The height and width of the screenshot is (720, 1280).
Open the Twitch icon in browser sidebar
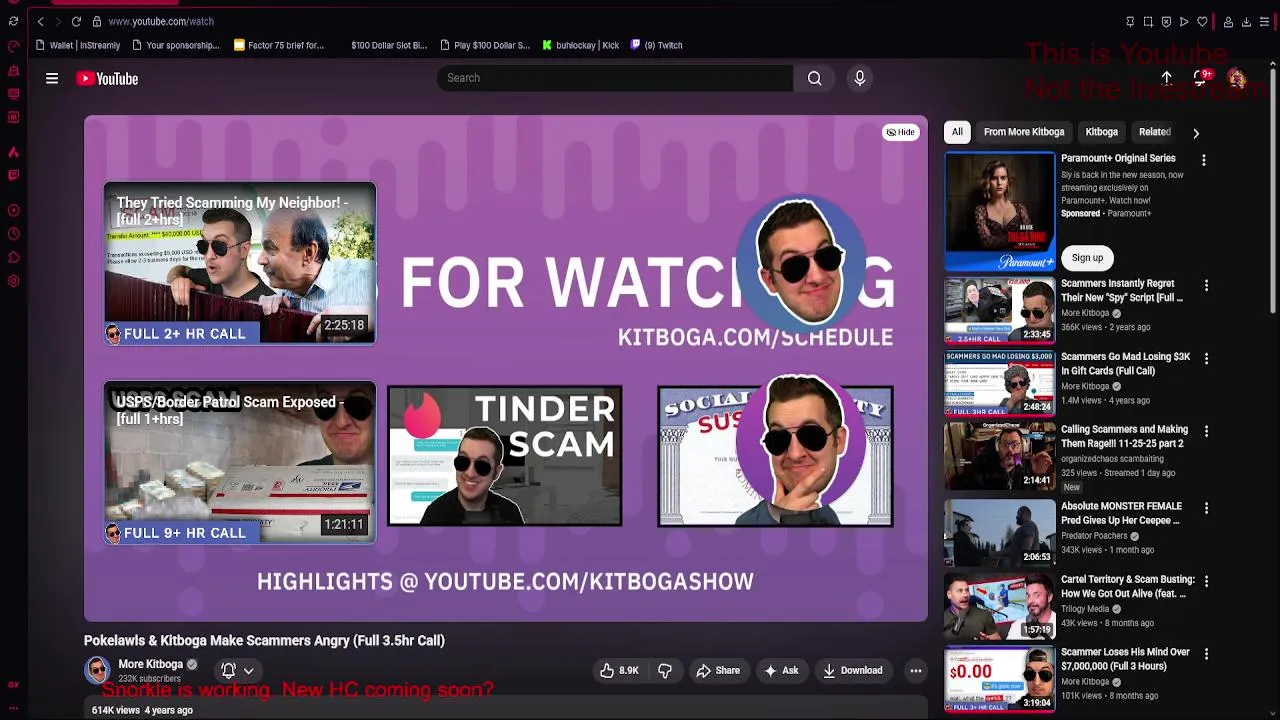tap(13, 175)
